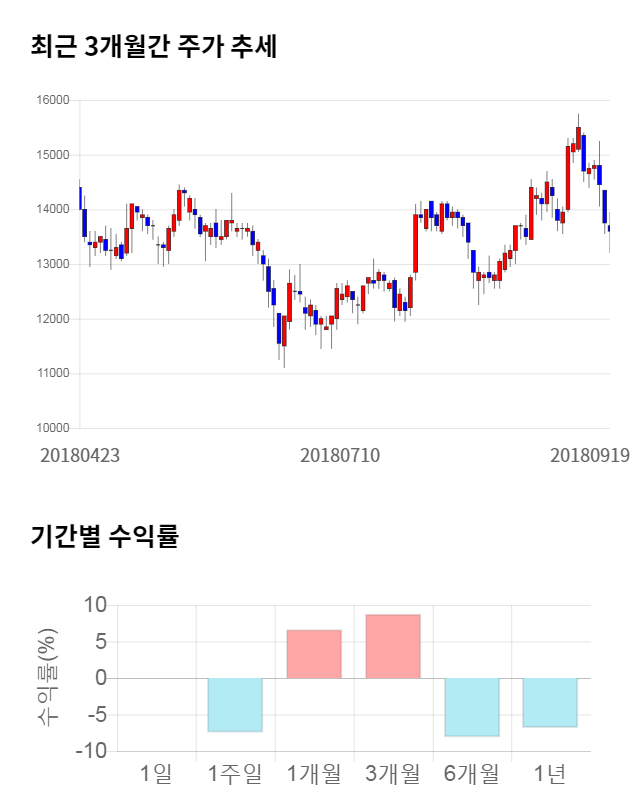Viewport: 640px width, 810px height.
Task: Click the 10000 price axis label
Action: tap(54, 428)
